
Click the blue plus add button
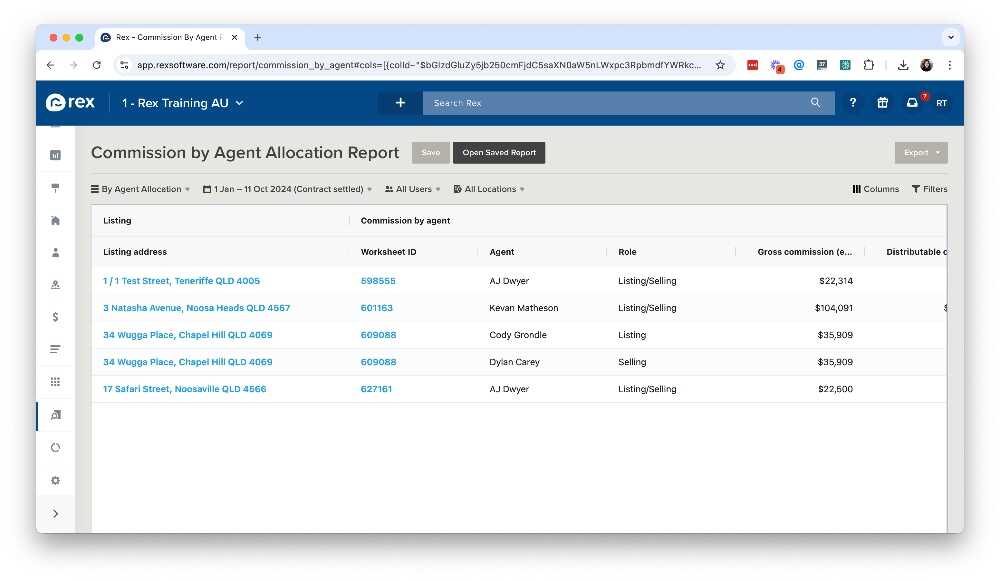(400, 103)
